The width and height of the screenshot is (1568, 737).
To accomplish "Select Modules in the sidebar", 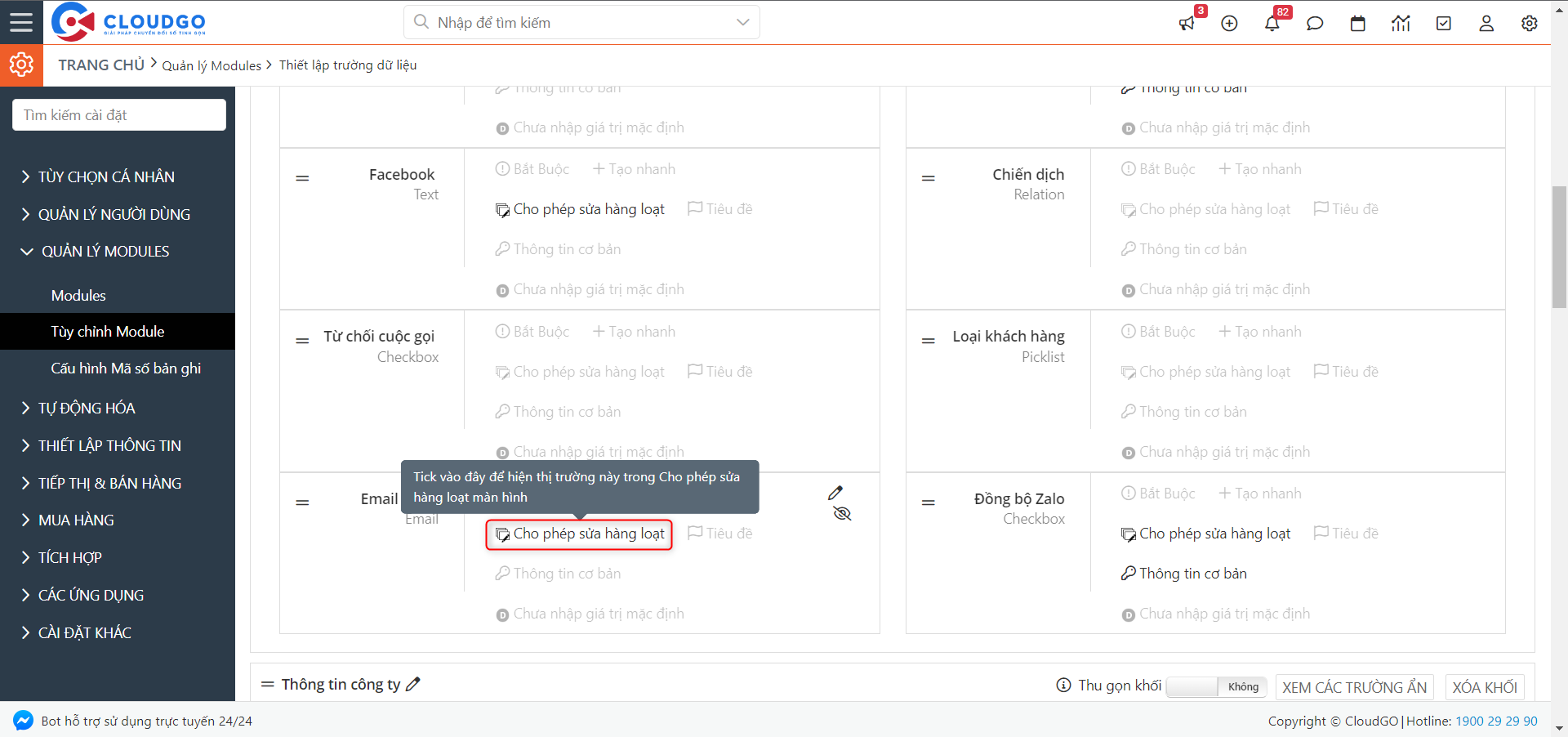I will coord(78,296).
